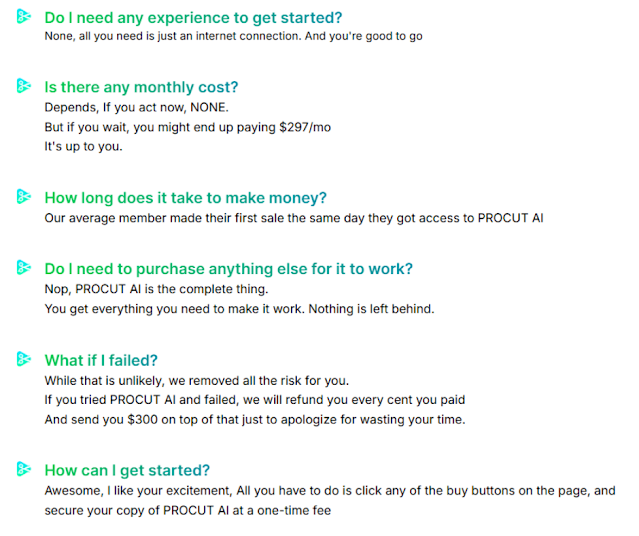Select the icon beside the "purchase anything else" question

(x=24, y=268)
